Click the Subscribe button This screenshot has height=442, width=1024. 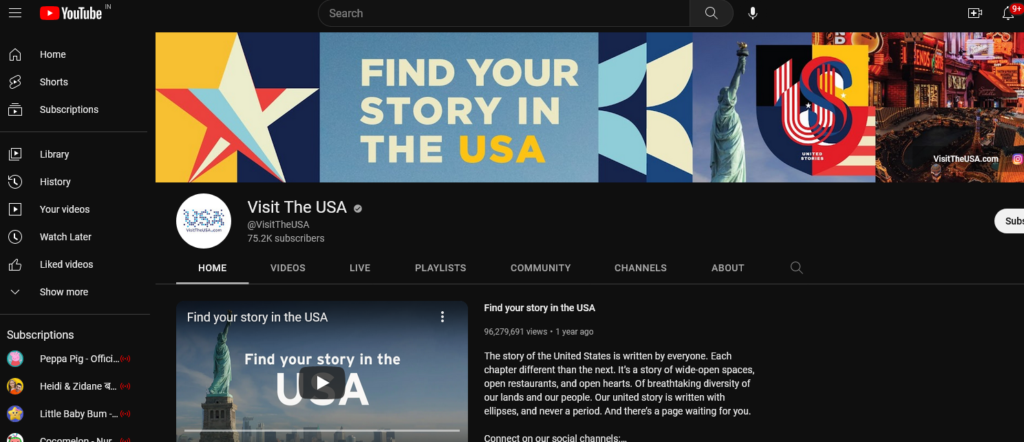[x=1010, y=221]
